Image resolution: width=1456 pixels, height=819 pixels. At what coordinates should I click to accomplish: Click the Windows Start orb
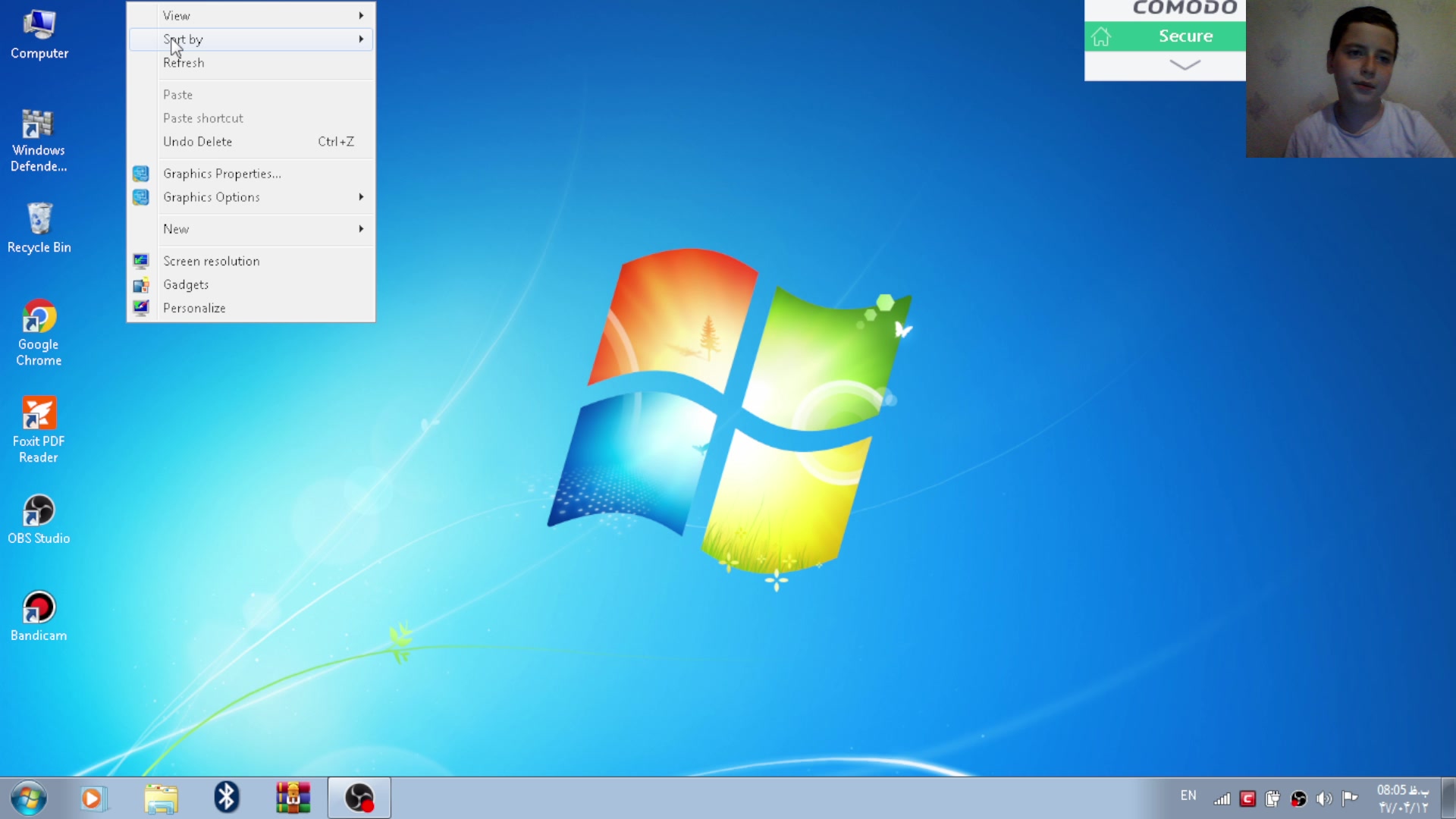(x=29, y=799)
